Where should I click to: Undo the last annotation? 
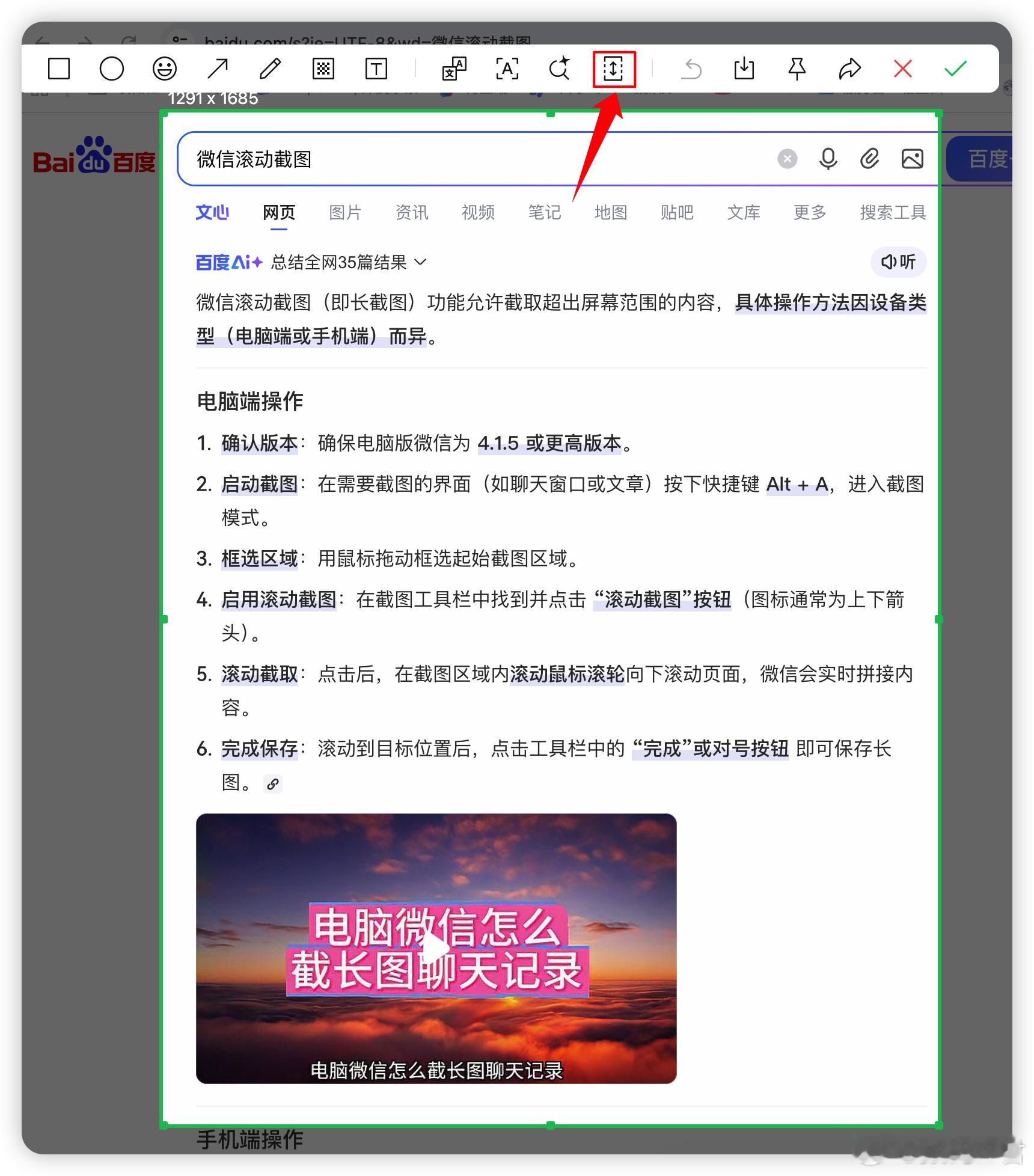(691, 69)
